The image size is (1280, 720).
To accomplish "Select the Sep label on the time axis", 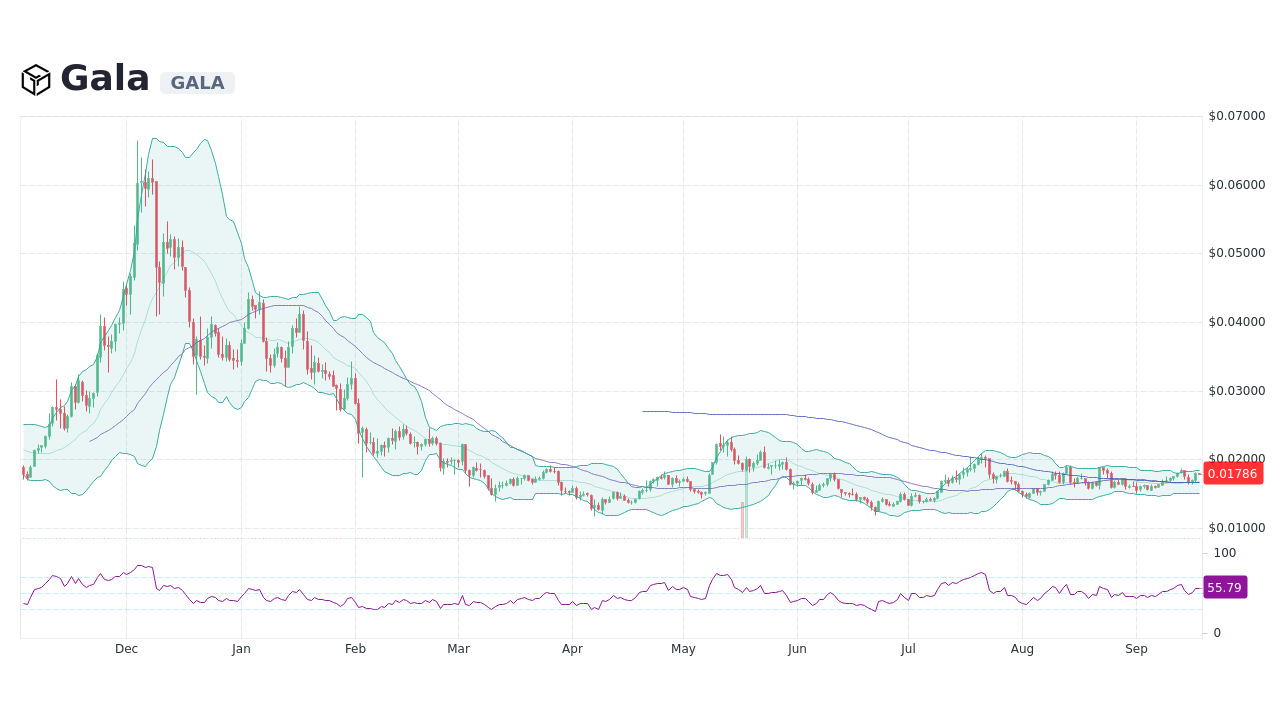I will (x=1136, y=649).
